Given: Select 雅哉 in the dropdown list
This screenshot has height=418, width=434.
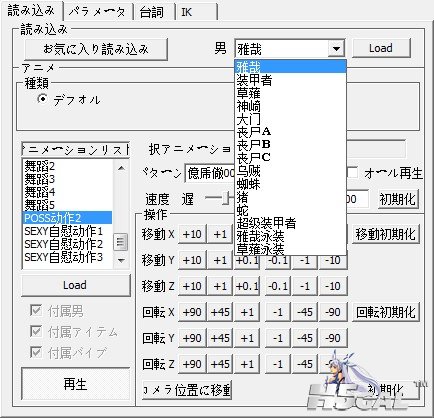Looking at the screenshot, I should point(291,67).
